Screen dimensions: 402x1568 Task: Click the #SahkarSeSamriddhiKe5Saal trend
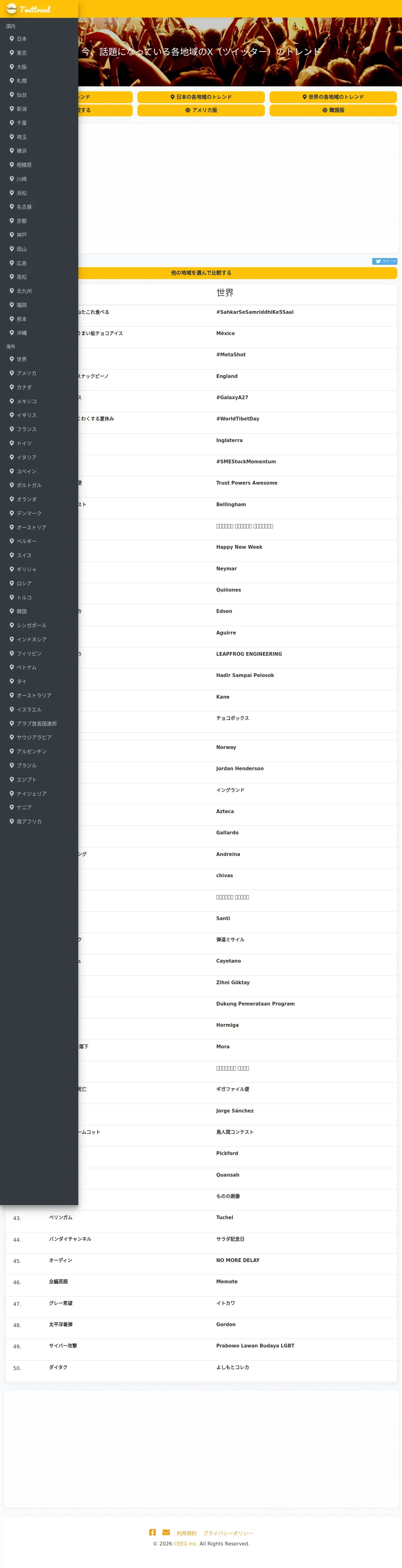[255, 312]
